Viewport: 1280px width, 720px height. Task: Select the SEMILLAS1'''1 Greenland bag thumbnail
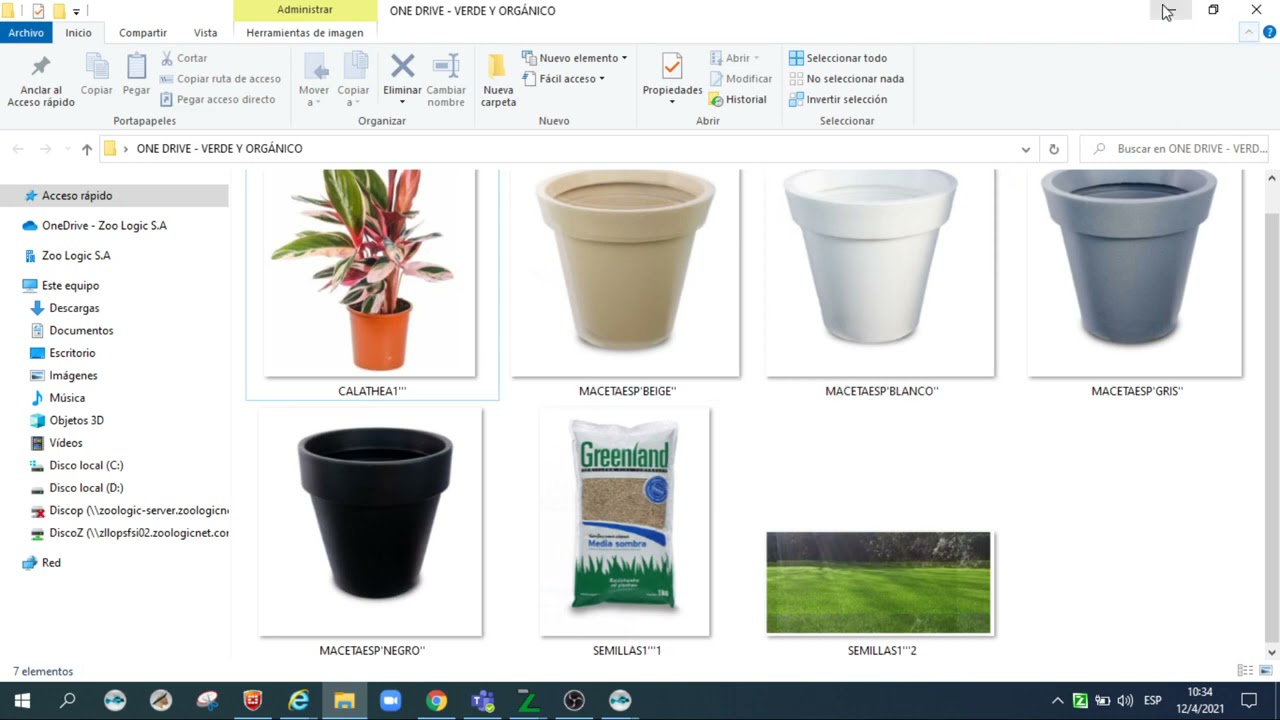click(625, 521)
